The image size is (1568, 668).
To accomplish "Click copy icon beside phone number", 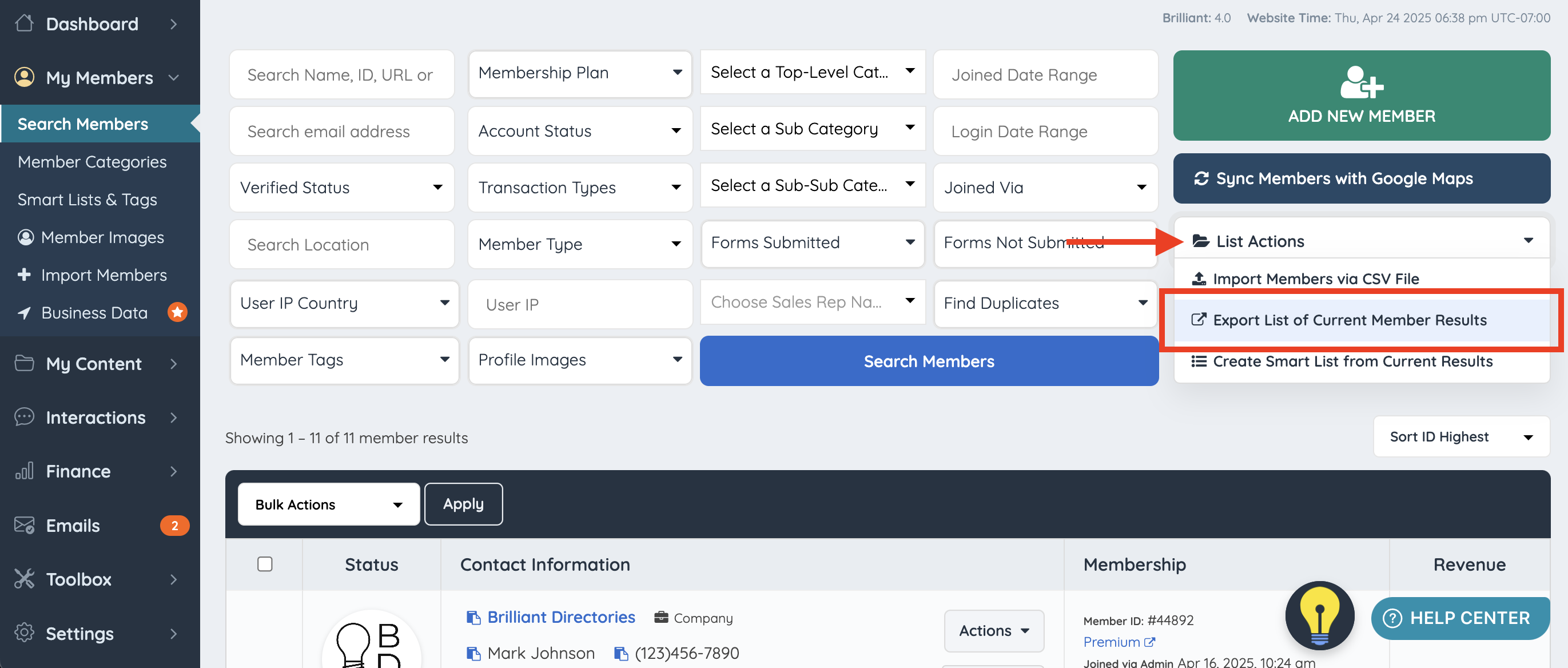I will tap(620, 653).
